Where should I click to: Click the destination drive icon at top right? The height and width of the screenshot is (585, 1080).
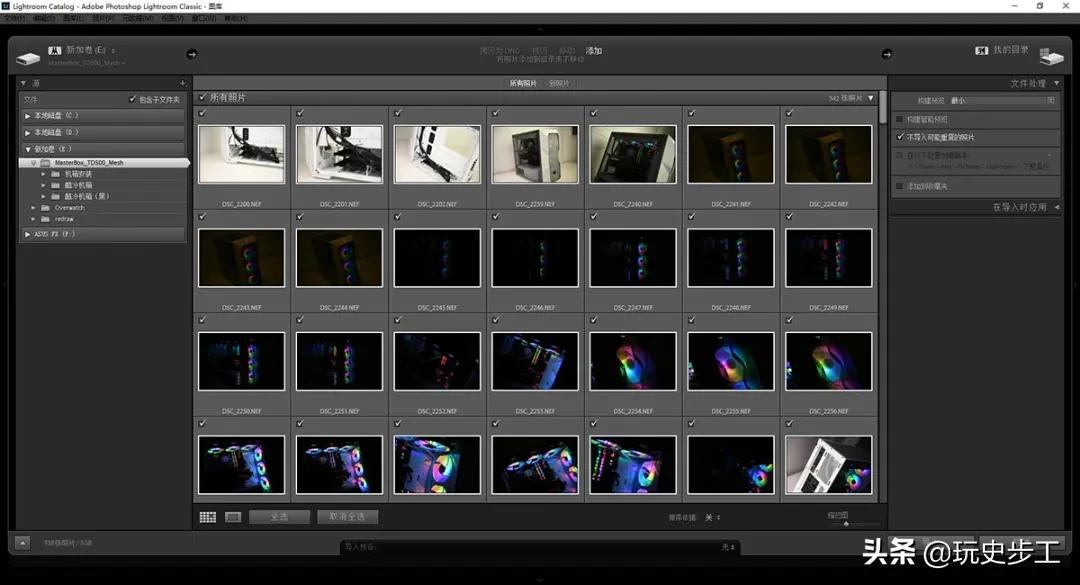(x=1051, y=57)
